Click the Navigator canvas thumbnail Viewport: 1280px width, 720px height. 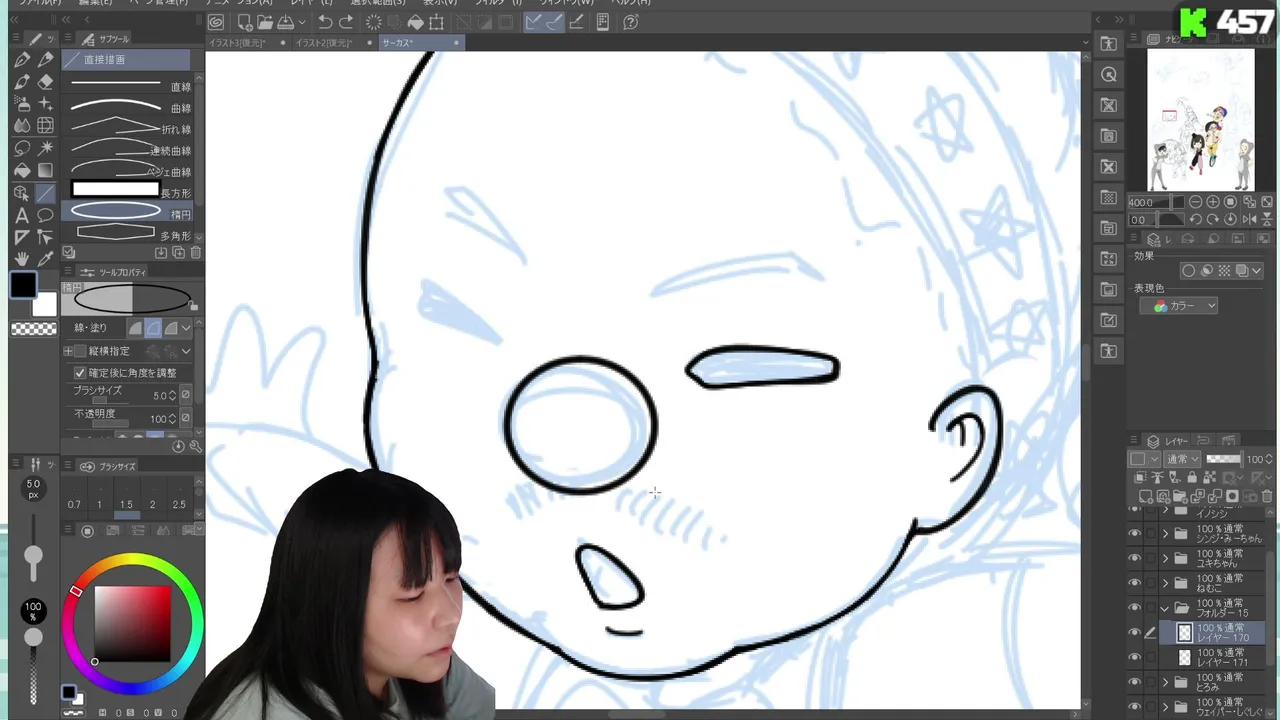click(x=1200, y=120)
